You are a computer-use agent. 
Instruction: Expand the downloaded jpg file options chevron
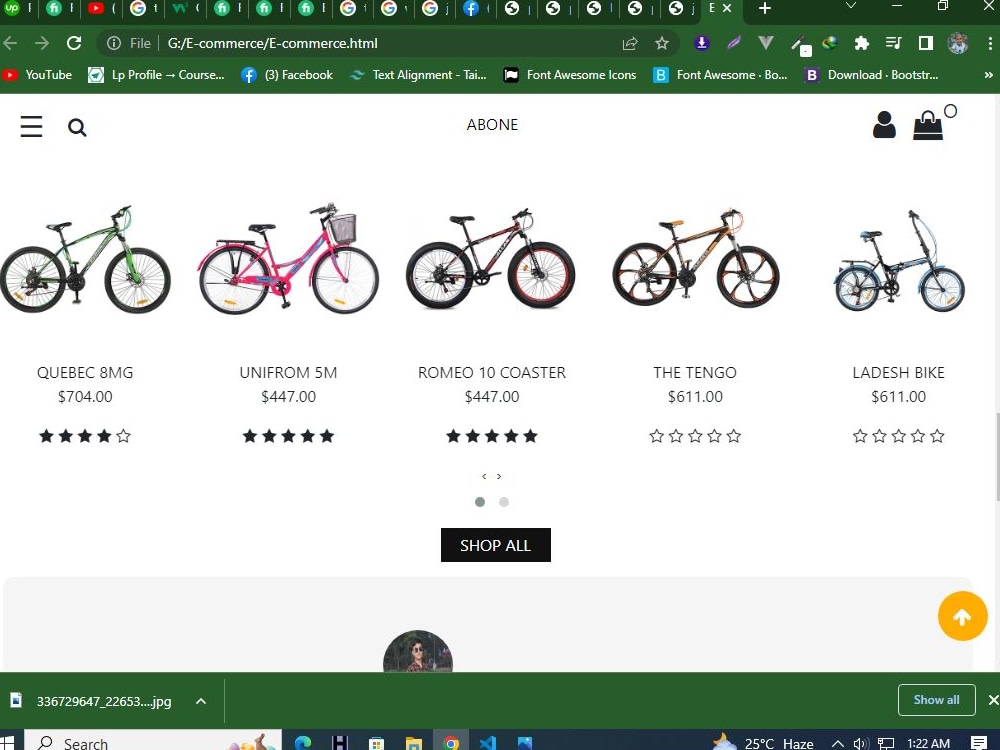pyautogui.click(x=201, y=701)
